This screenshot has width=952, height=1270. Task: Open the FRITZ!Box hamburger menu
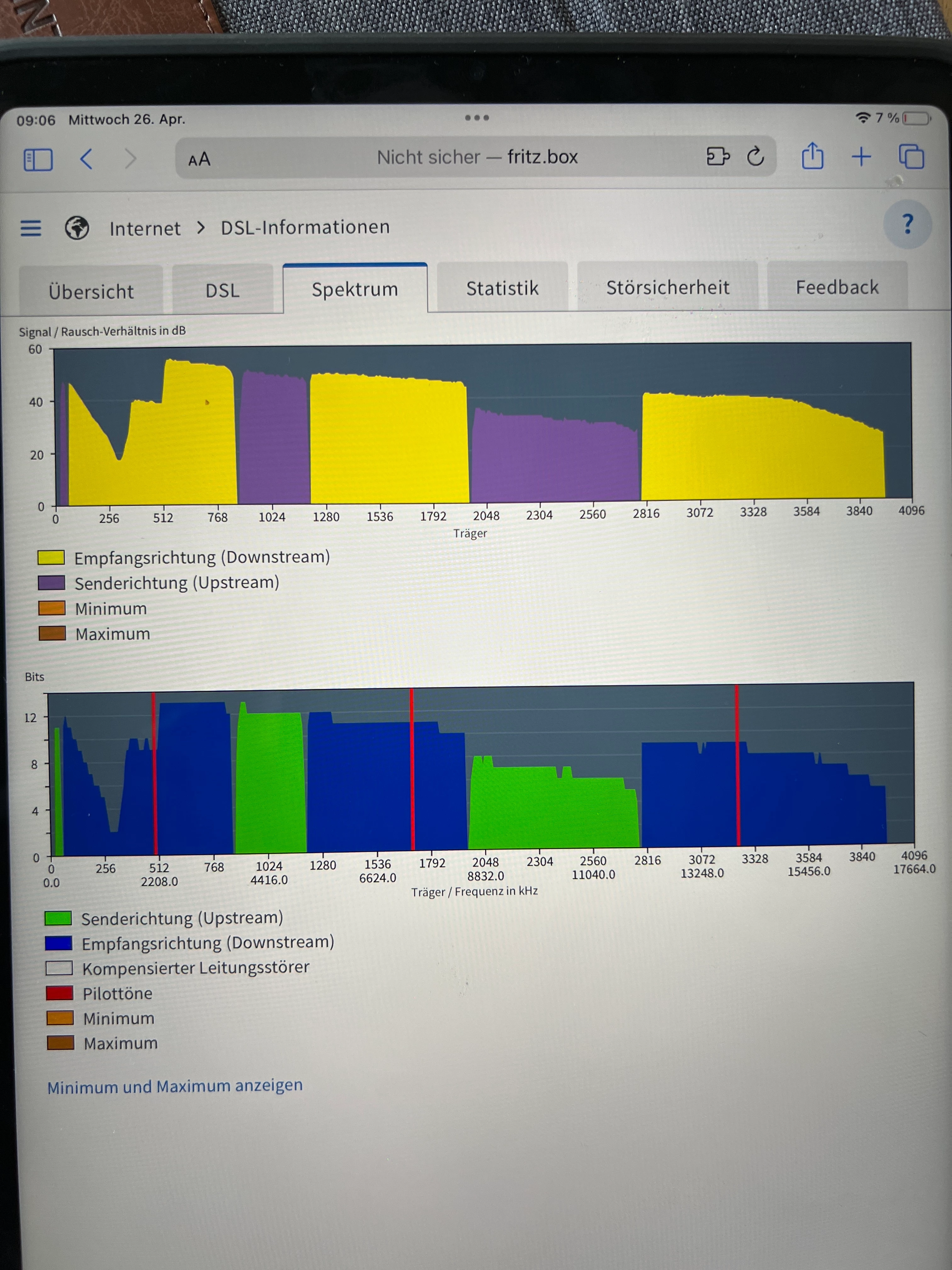tap(31, 228)
